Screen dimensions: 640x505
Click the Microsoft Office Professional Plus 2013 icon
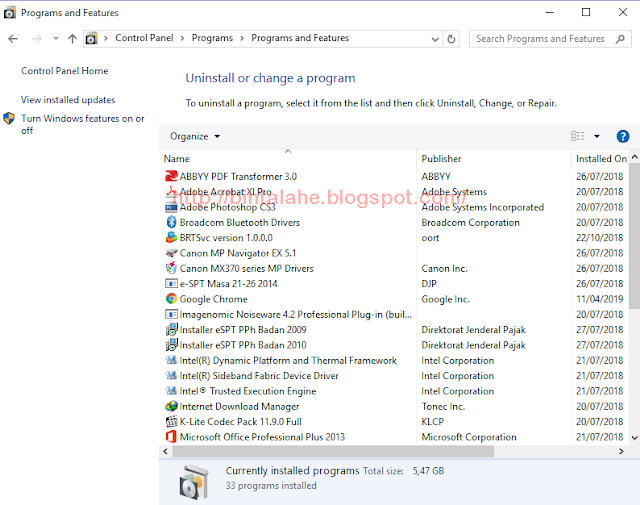171,437
